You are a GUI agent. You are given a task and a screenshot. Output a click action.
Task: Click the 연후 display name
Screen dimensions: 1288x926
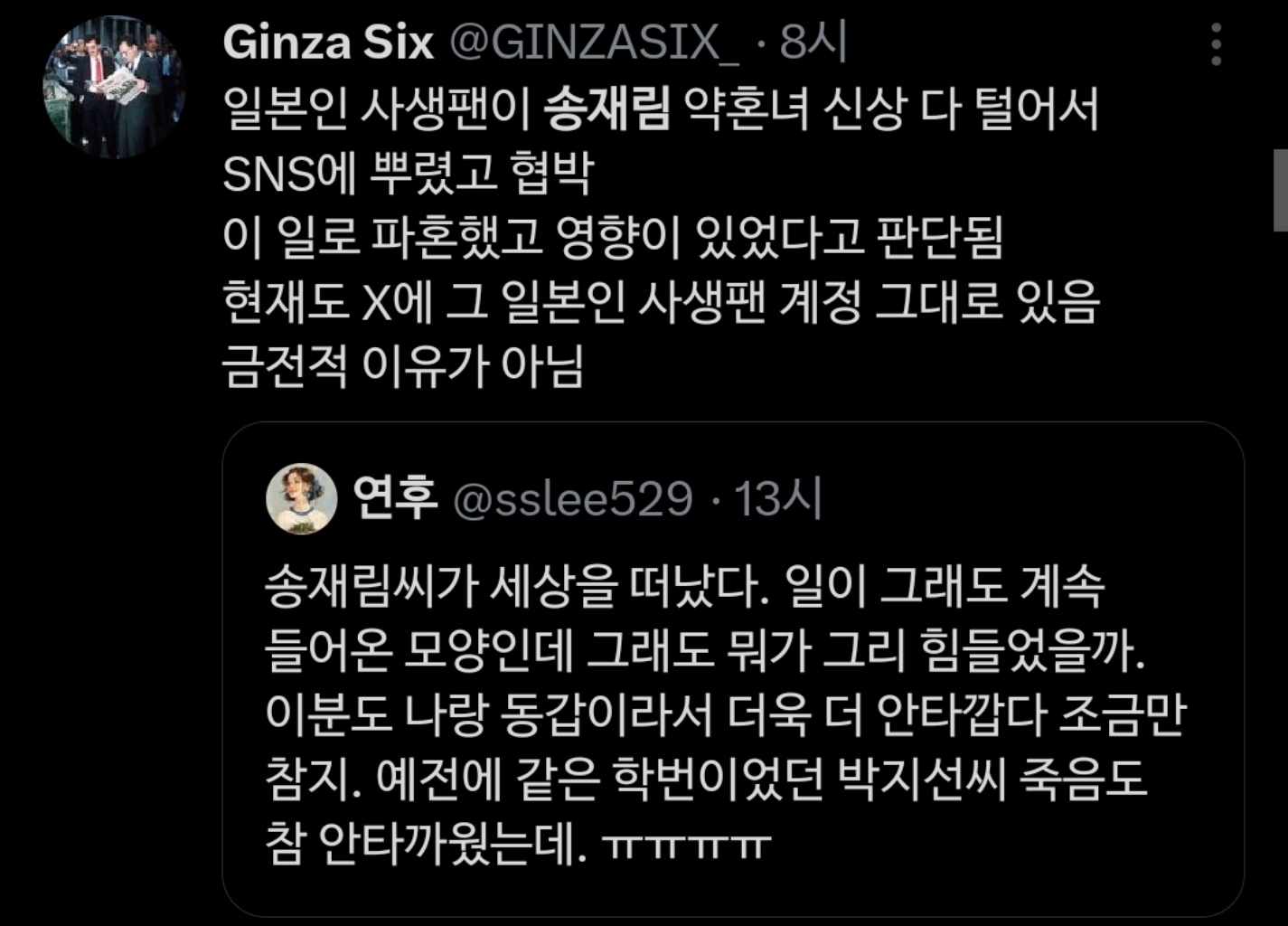point(395,497)
